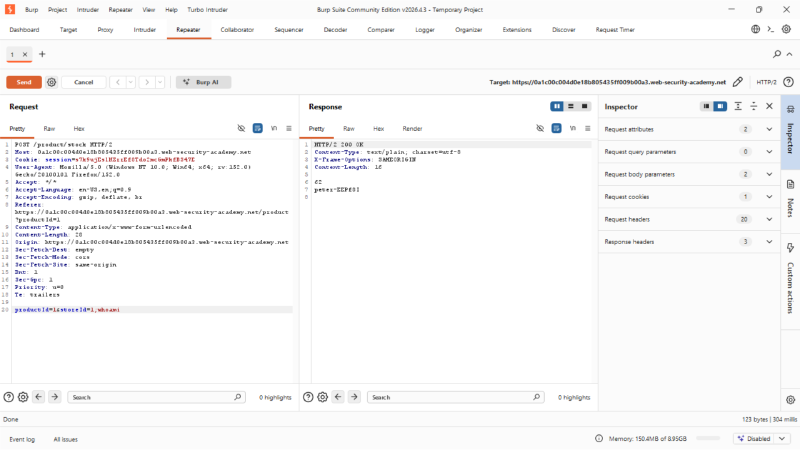
Task: Edit target with the pencil icon
Action: [x=738, y=82]
